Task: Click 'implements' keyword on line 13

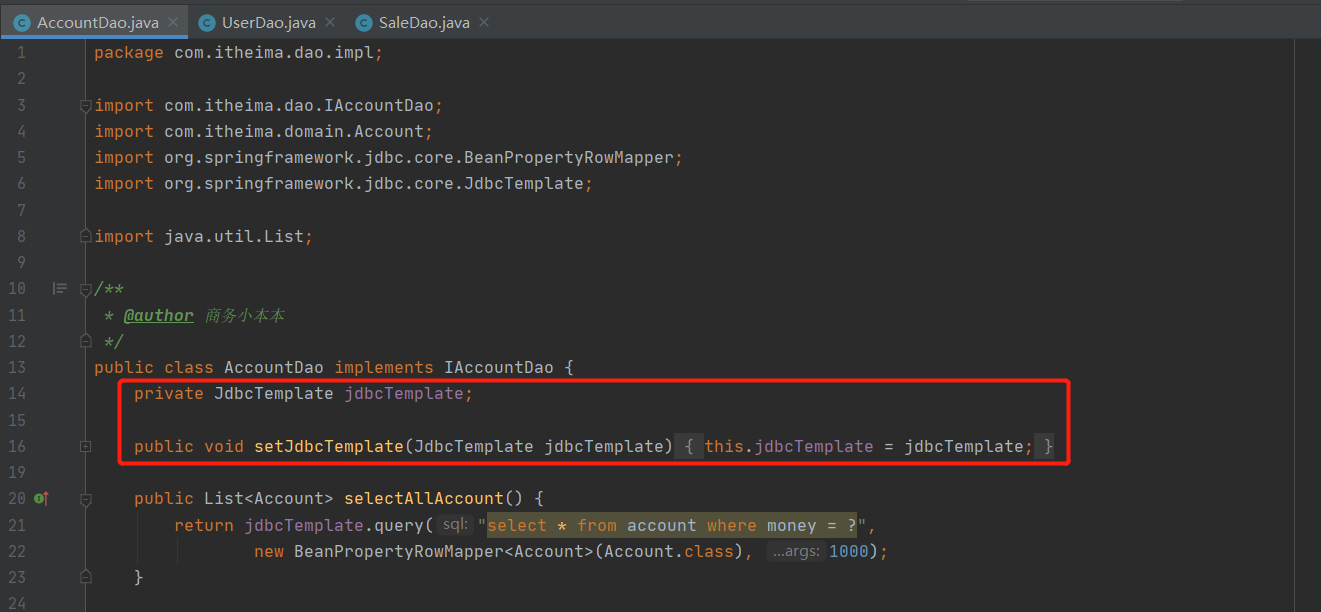Action: (384, 368)
